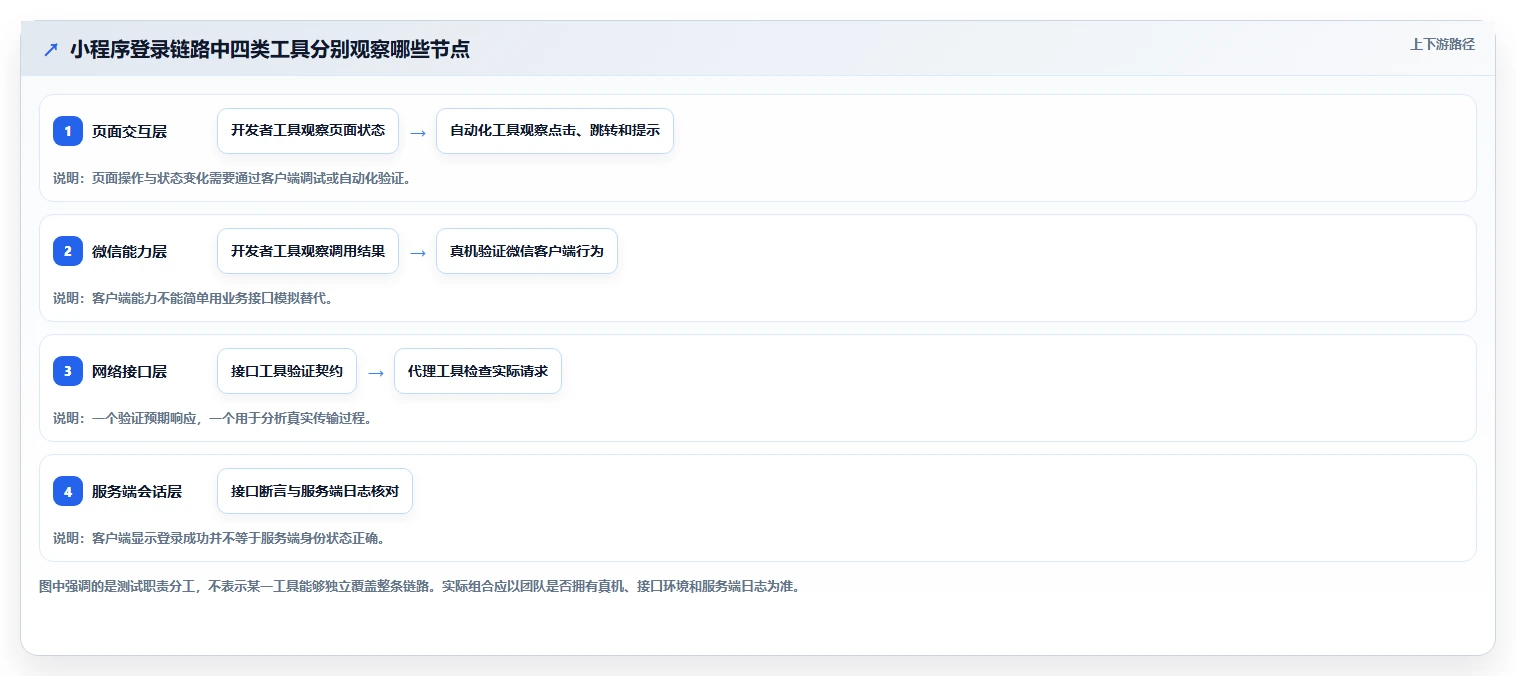Click the 微信能力层 layer label
The height and width of the screenshot is (676, 1516).
[129, 251]
